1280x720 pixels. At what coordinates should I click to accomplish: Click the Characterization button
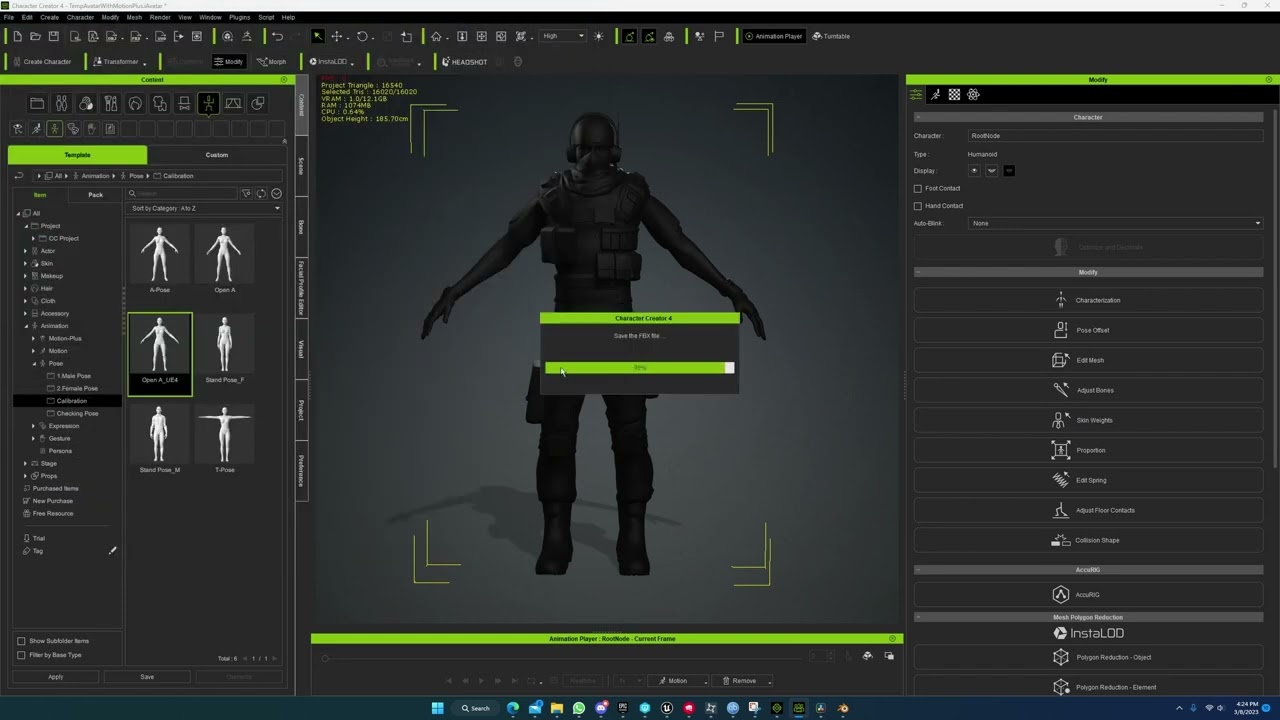pyautogui.click(x=1088, y=300)
